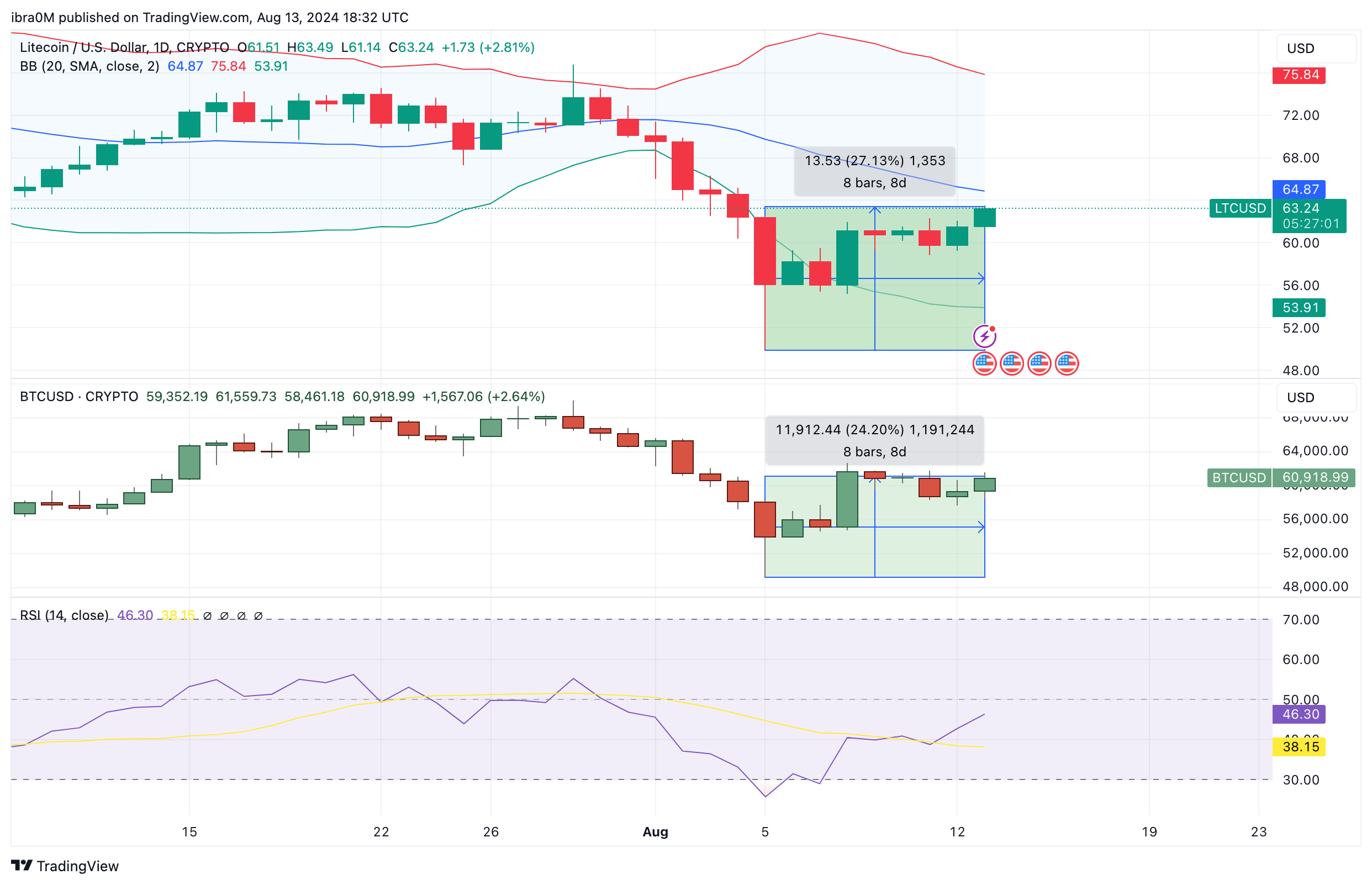
Task: Open the USD currency selector on BTCUSD pane
Action: (x=1316, y=398)
